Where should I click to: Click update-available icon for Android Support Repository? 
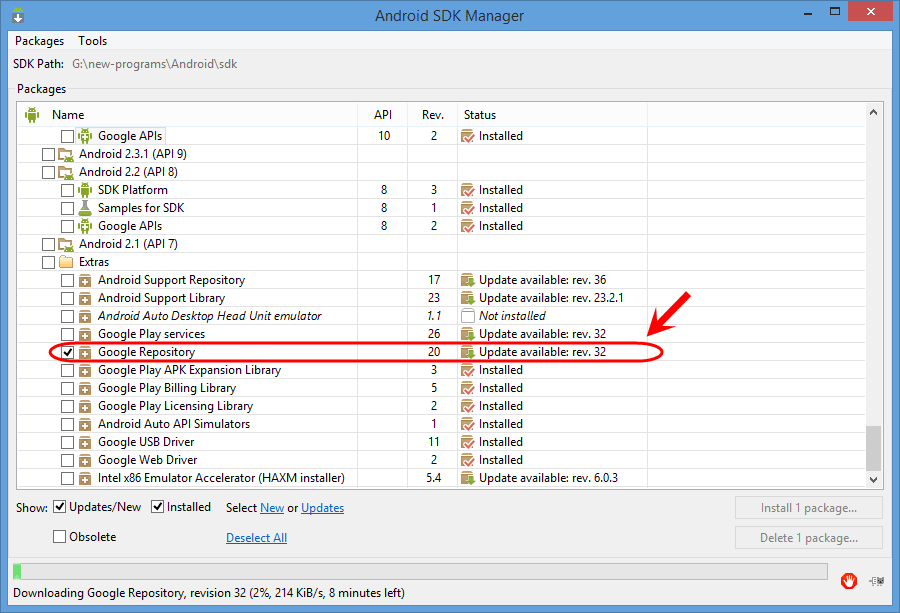(468, 280)
